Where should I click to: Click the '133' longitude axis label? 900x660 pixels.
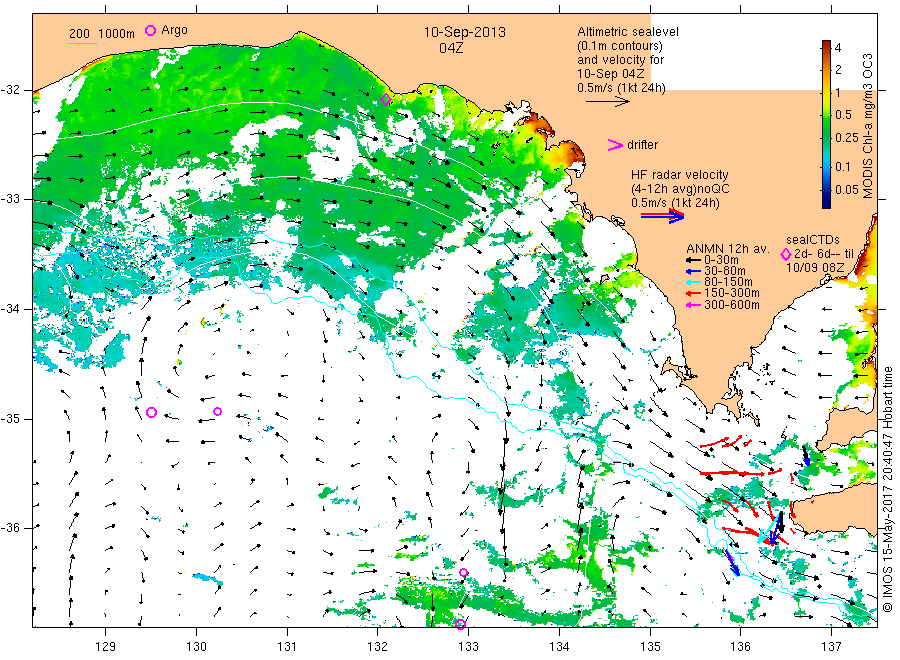pyautogui.click(x=468, y=647)
